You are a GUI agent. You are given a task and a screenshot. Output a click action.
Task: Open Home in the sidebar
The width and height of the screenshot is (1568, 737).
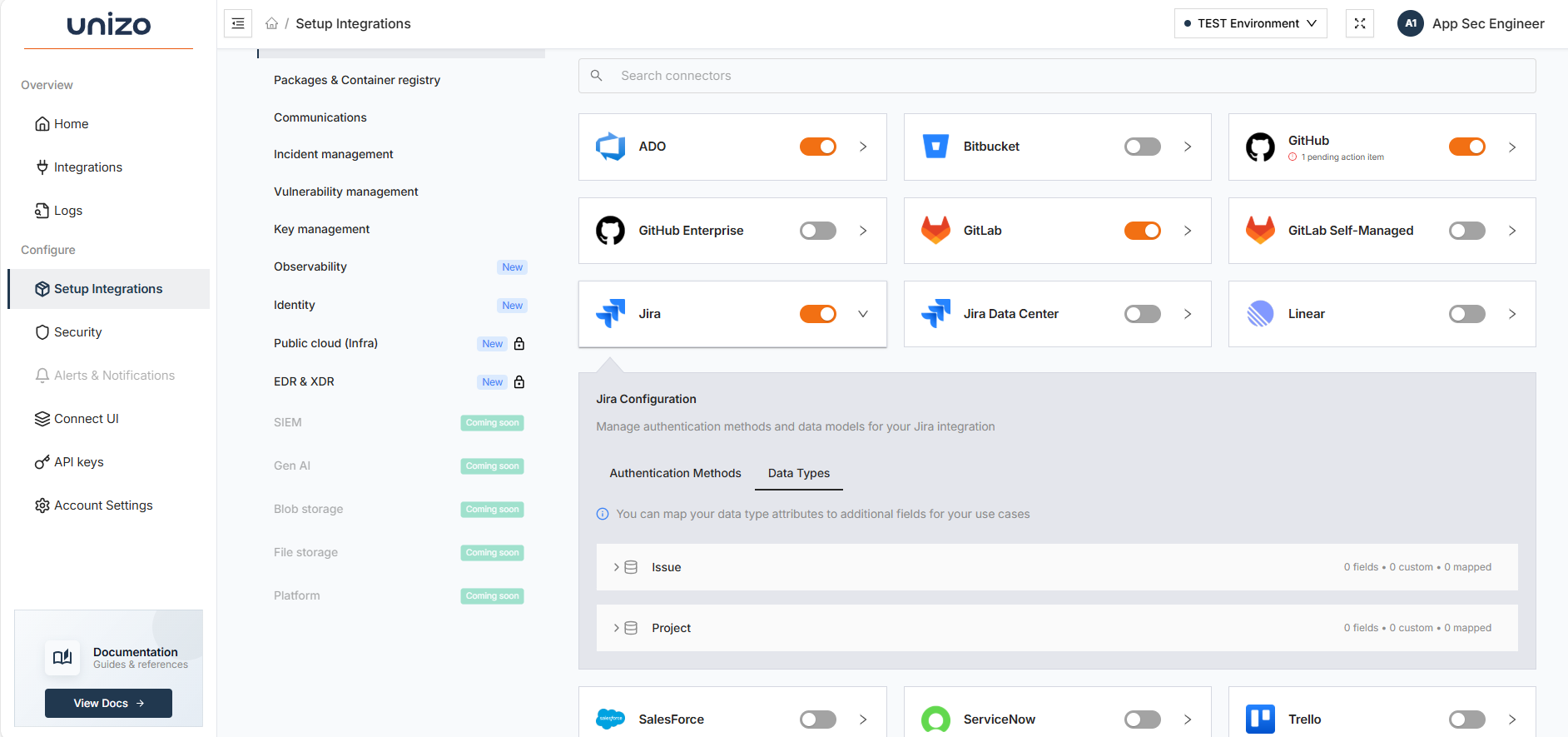click(x=108, y=124)
